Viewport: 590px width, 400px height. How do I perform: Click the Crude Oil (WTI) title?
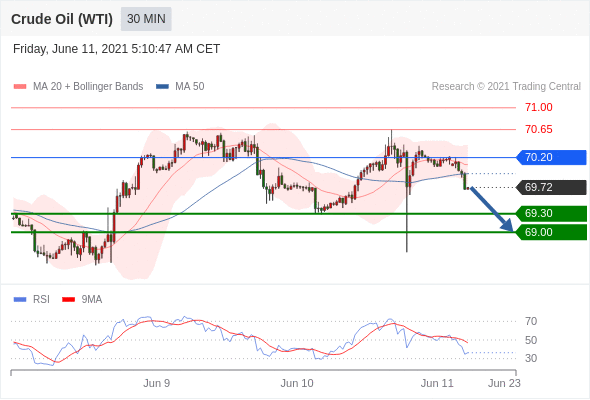62,19
